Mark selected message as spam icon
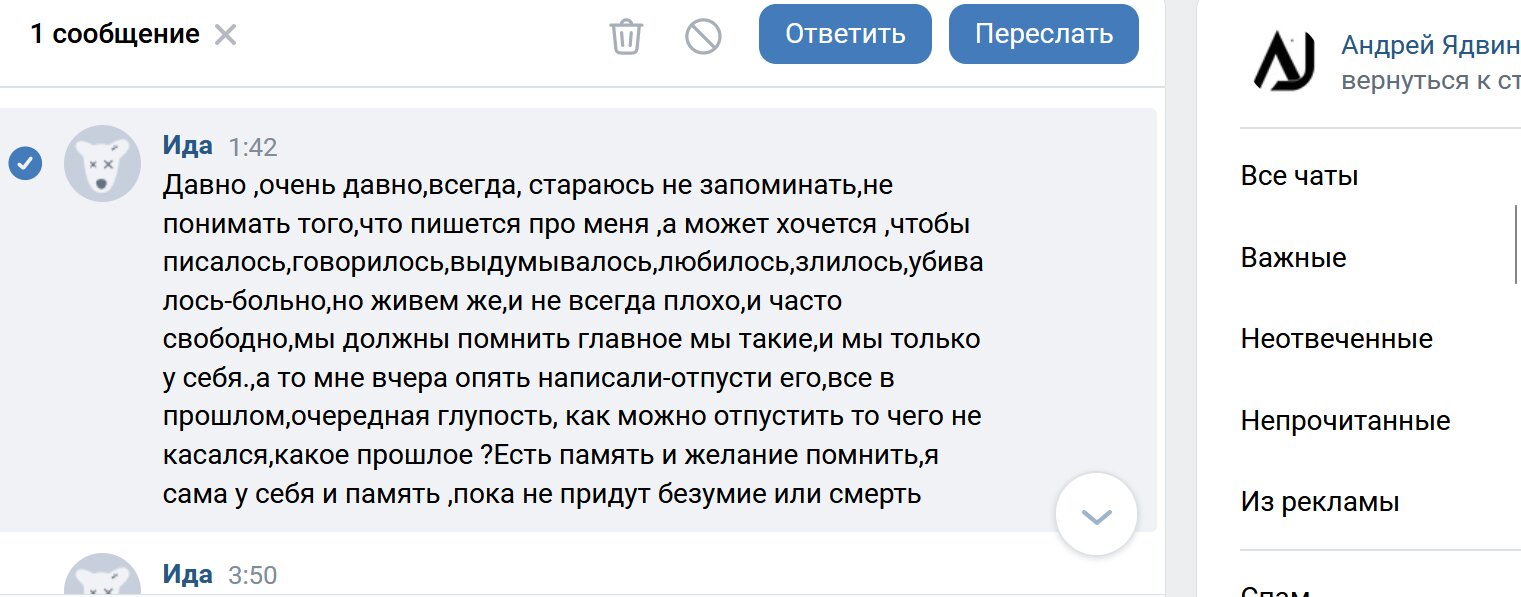Viewport: 1521px width, 597px height. 703,37
